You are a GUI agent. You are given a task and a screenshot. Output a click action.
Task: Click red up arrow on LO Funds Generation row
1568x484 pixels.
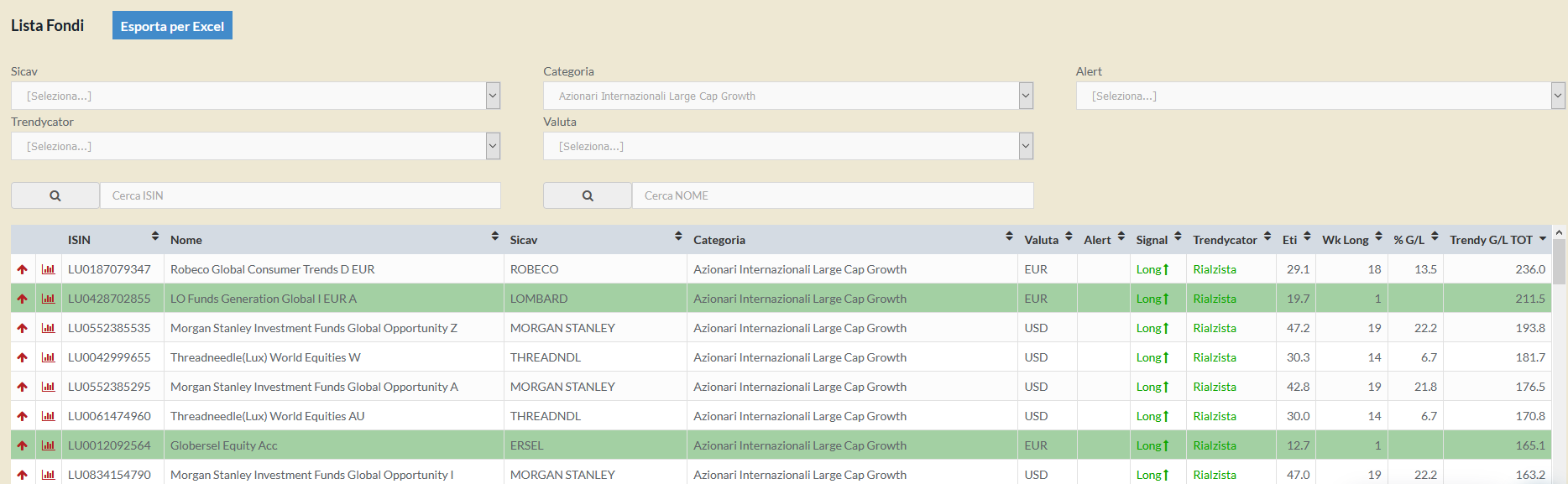tap(23, 299)
